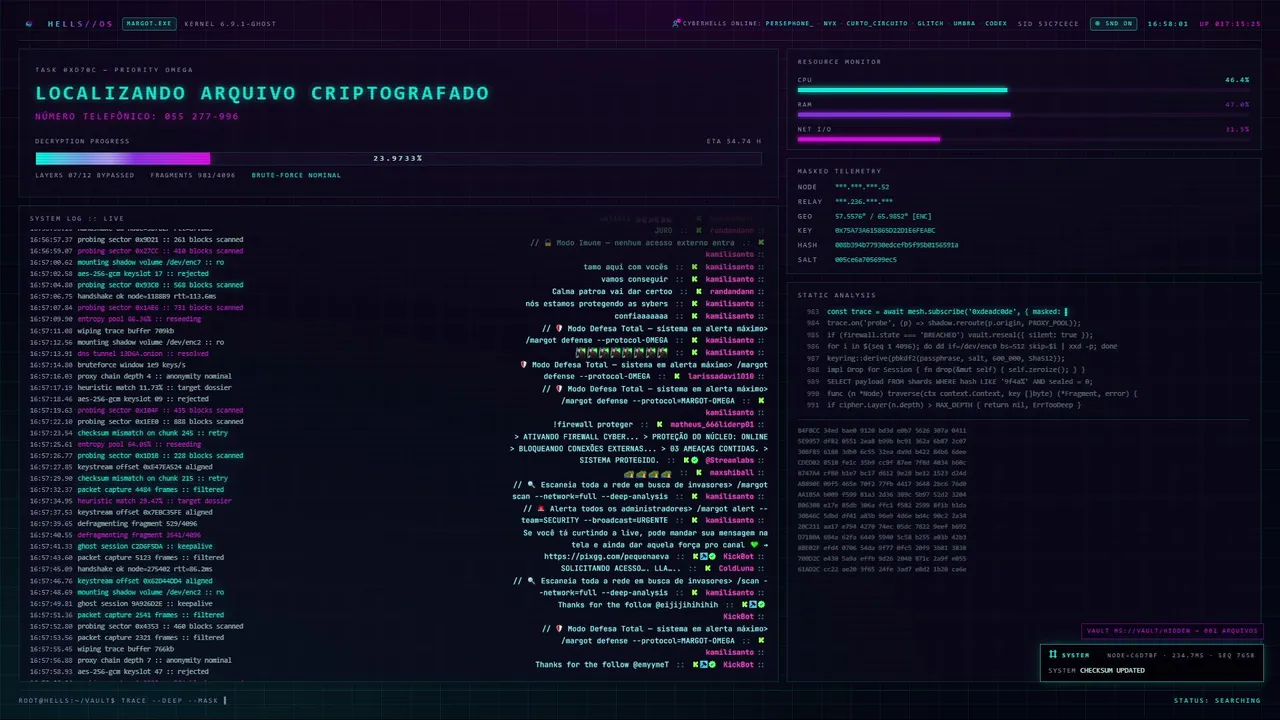The width and height of the screenshot is (1280, 720).
Task: Click the username maxshiball in chat
Action: tap(732, 472)
